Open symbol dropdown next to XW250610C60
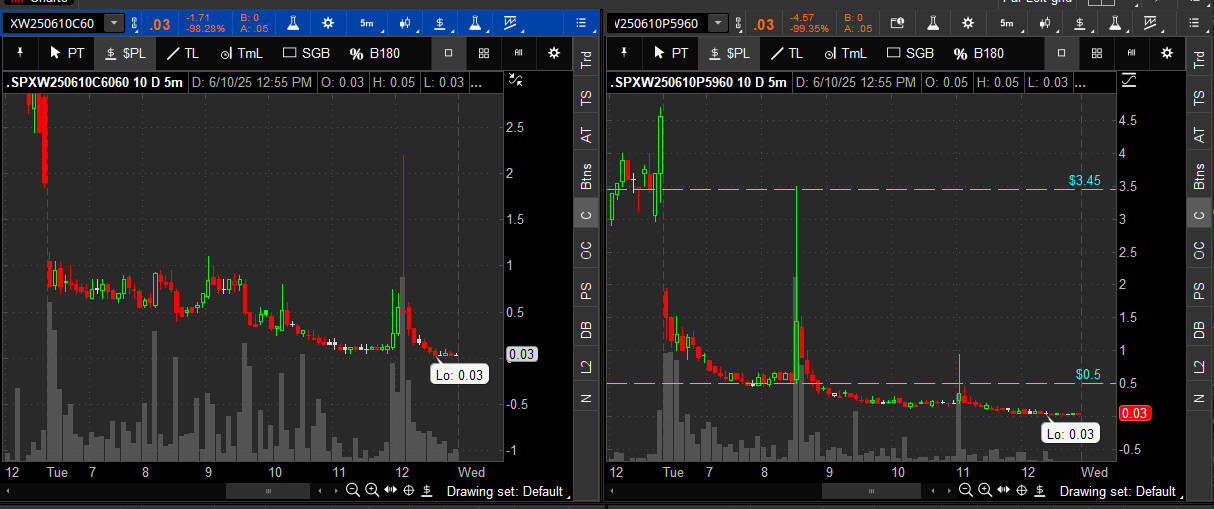 click(x=114, y=23)
